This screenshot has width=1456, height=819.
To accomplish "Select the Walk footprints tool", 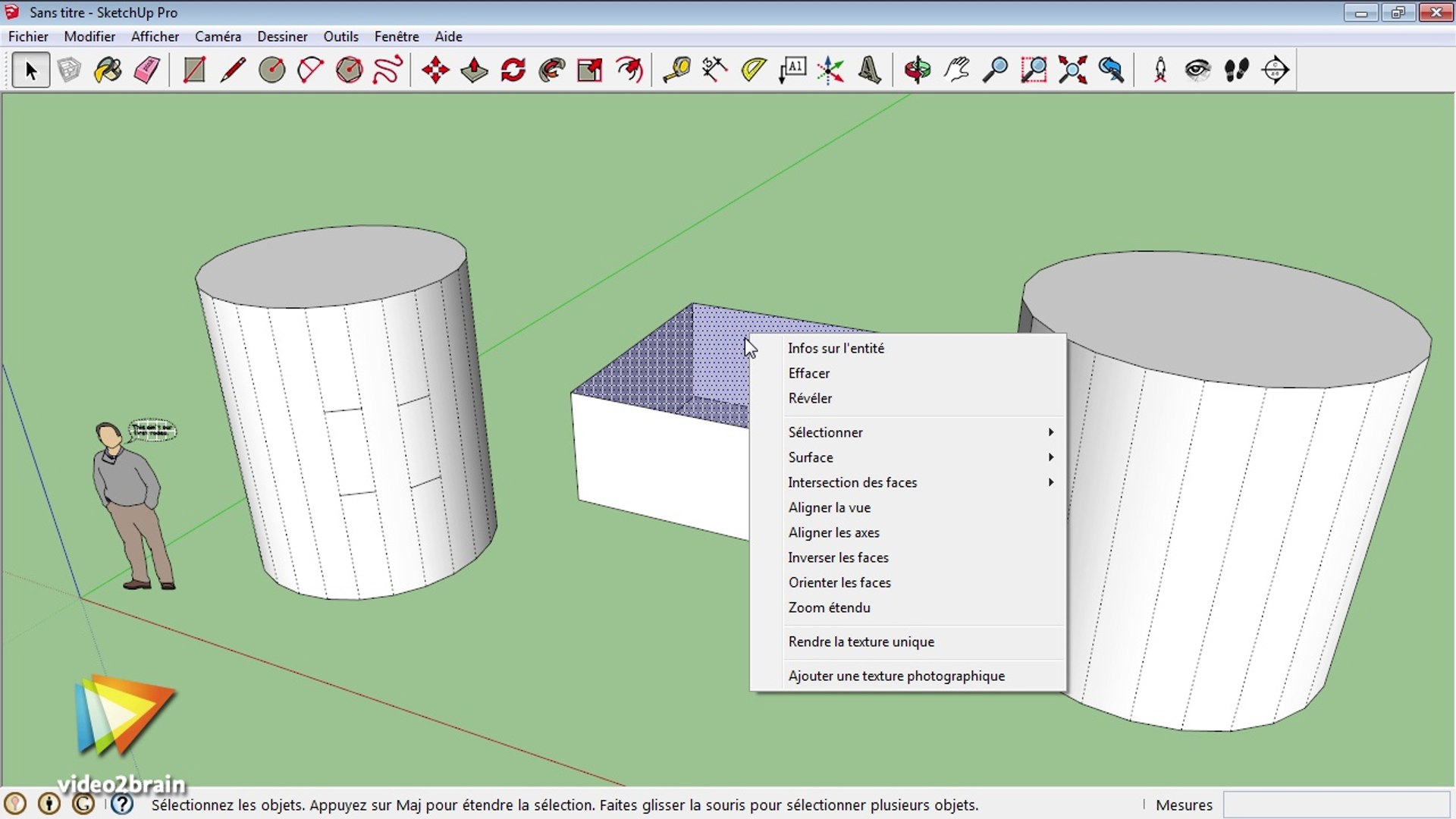I will [1236, 71].
